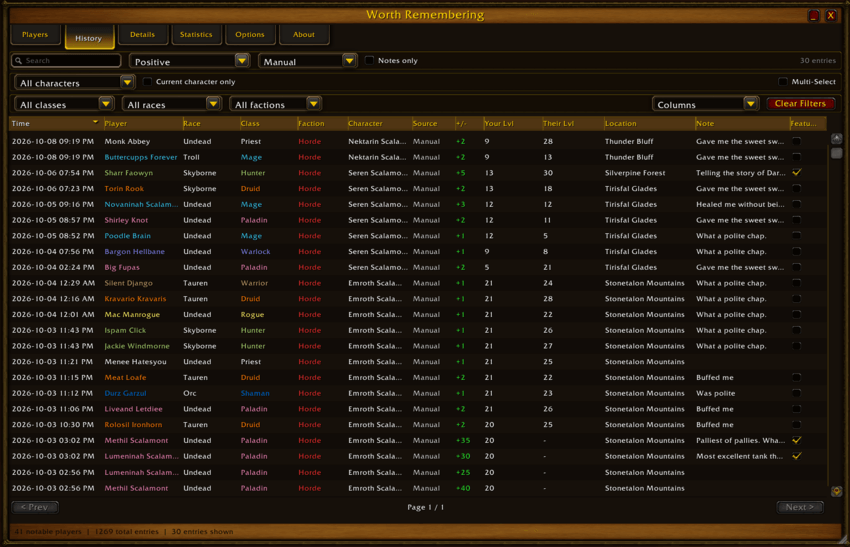Click the table scrollbar thumb
Image resolution: width=850 pixels, height=547 pixels.
coord(836,153)
